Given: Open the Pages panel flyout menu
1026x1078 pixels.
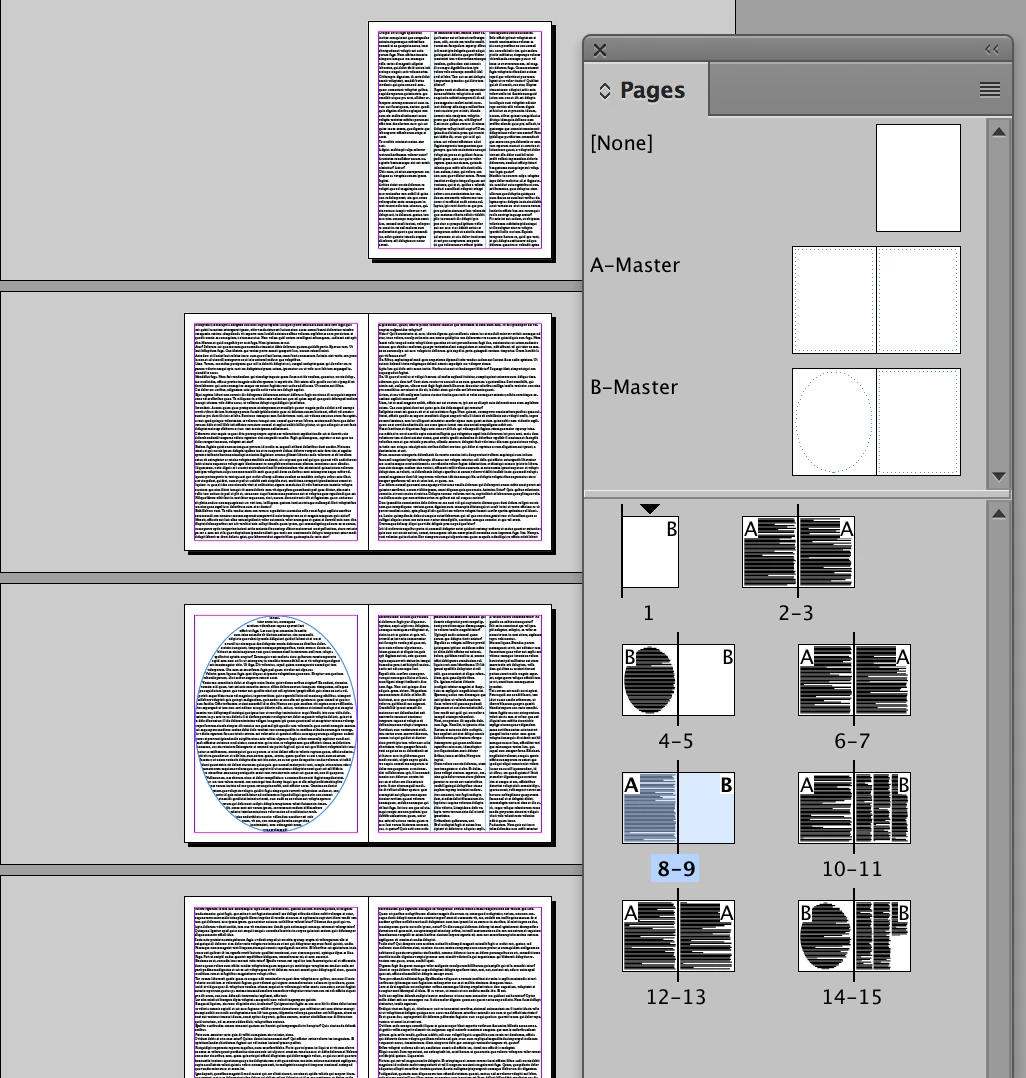Looking at the screenshot, I should tap(990, 89).
